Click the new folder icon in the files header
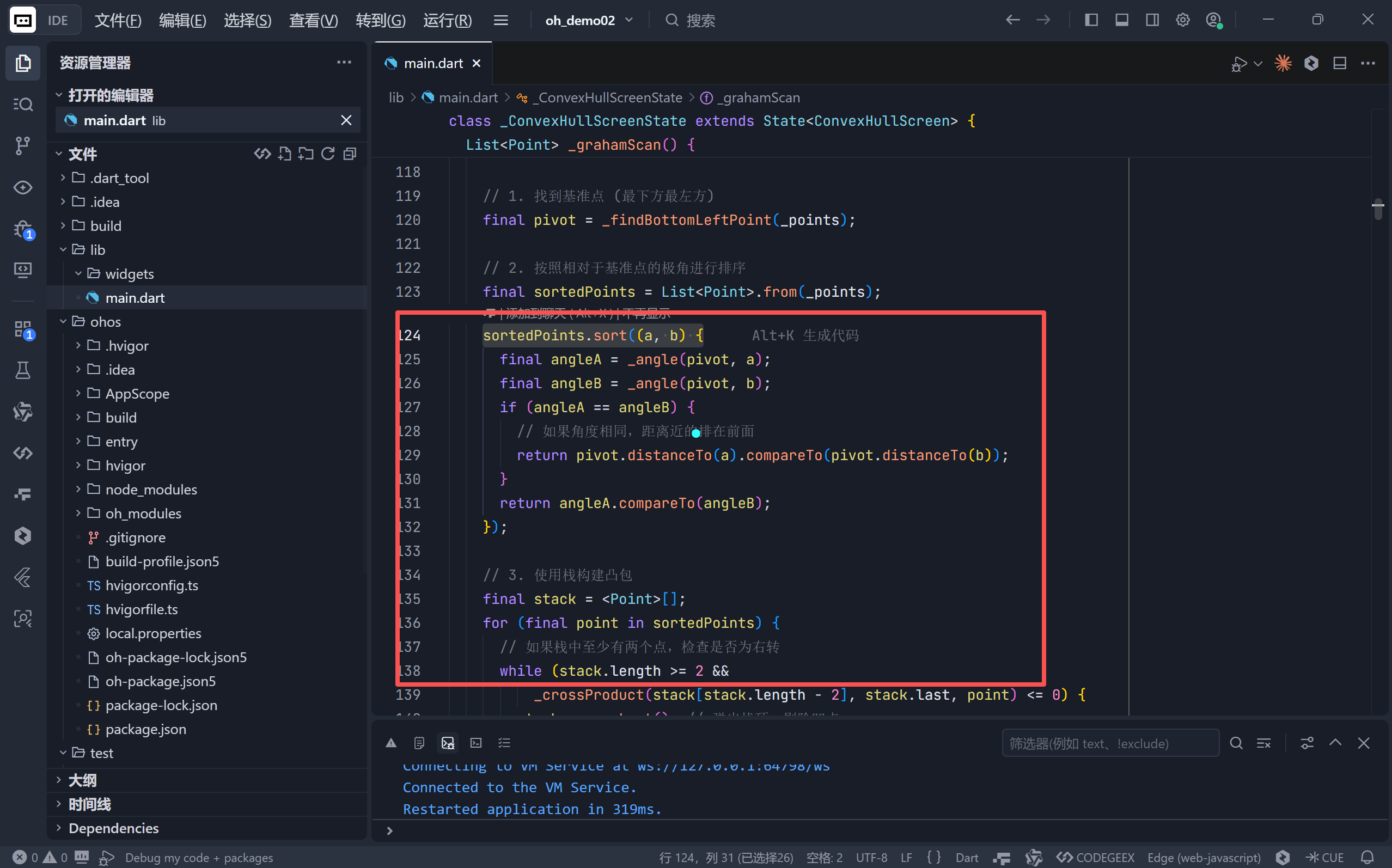 pyautogui.click(x=306, y=154)
